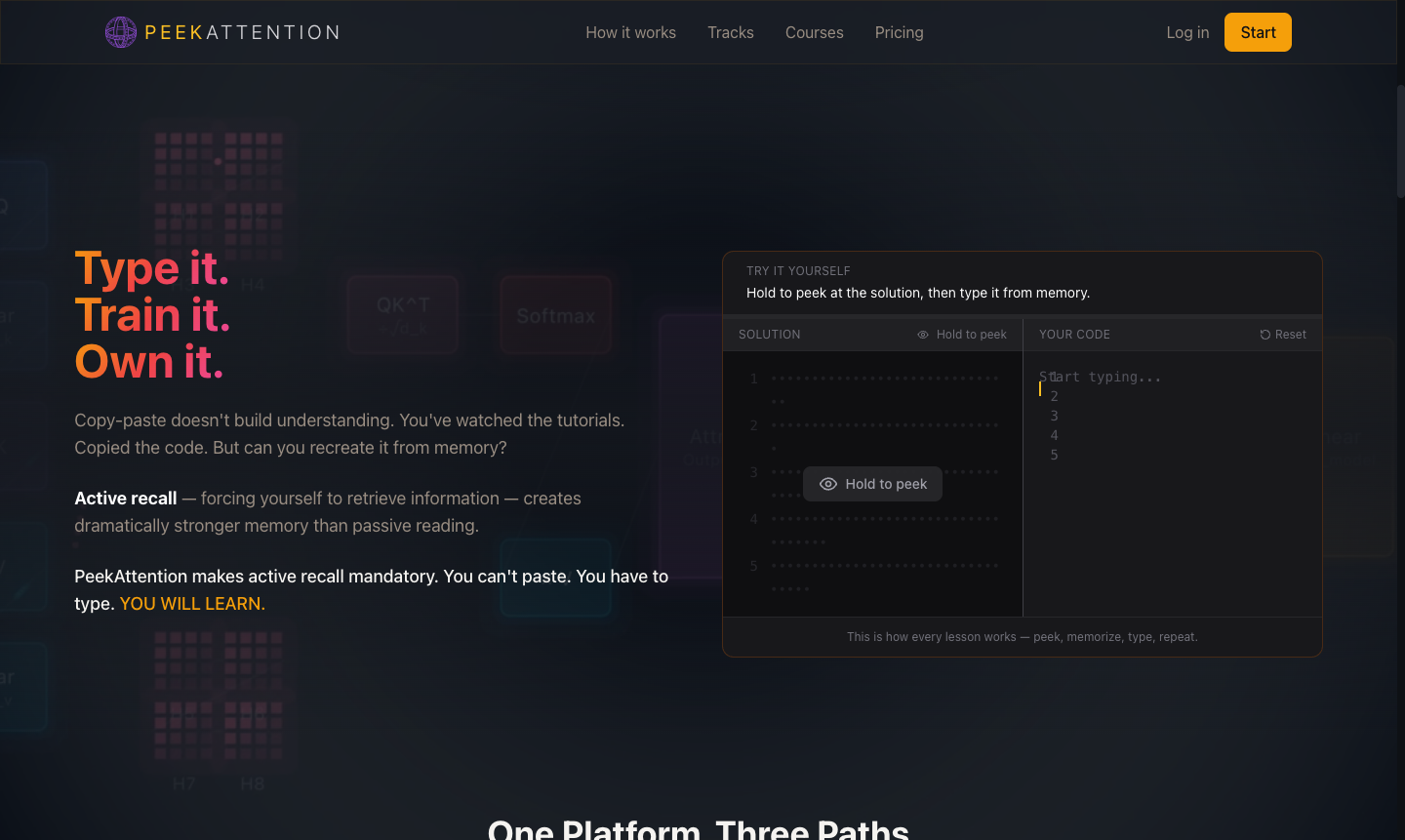Viewport: 1405px width, 840px height.
Task: Click Hold to peek in Solution header
Action: (x=962, y=335)
